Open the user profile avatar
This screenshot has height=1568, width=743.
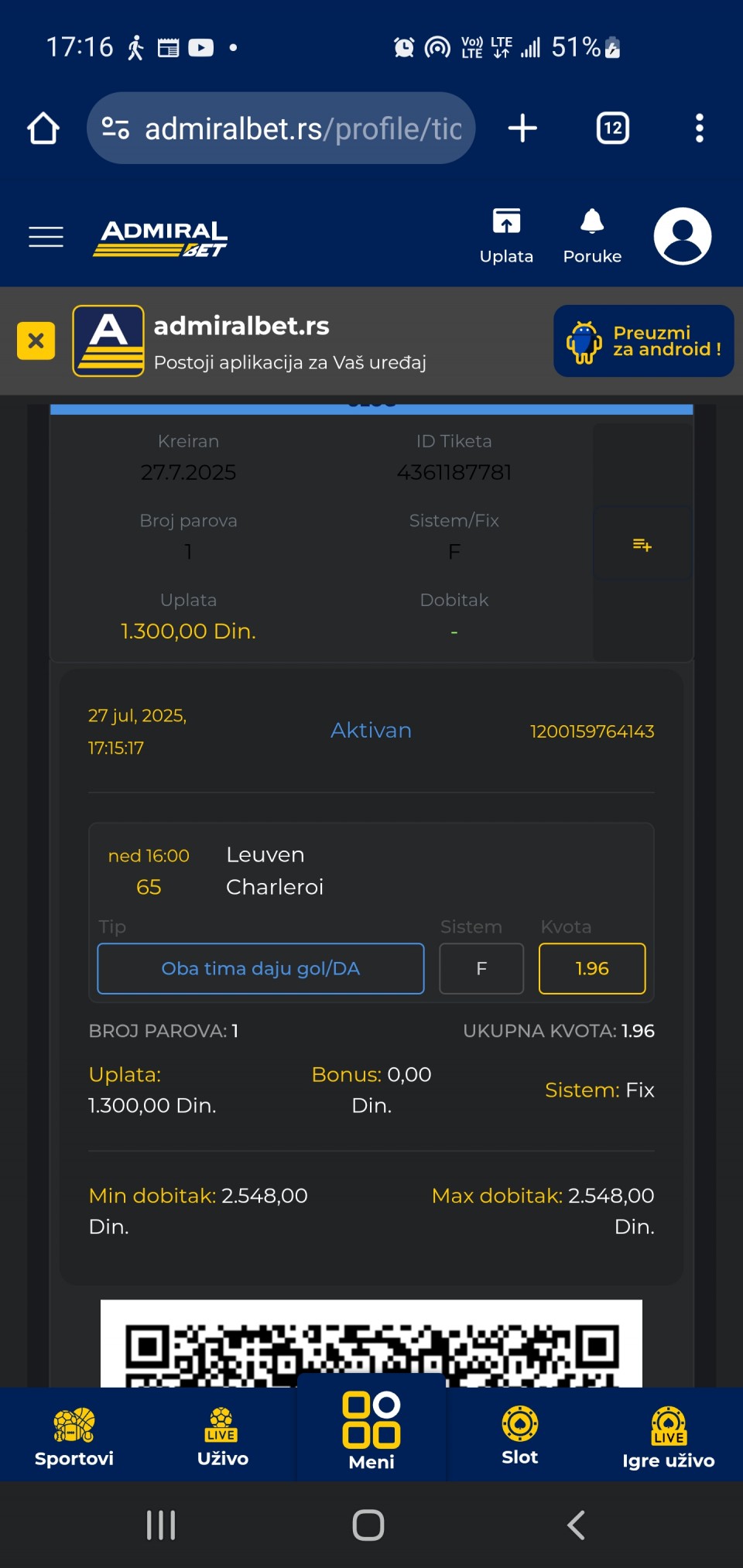click(682, 236)
